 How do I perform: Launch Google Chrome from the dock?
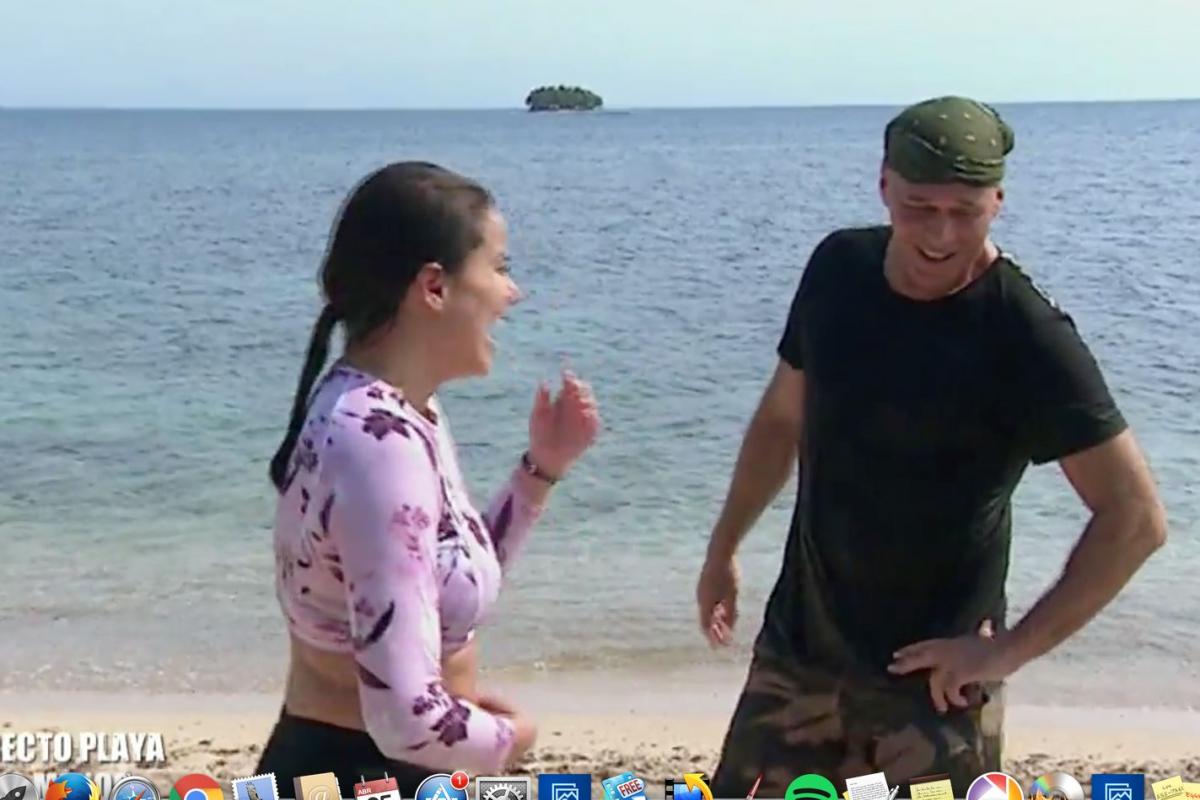(196, 790)
